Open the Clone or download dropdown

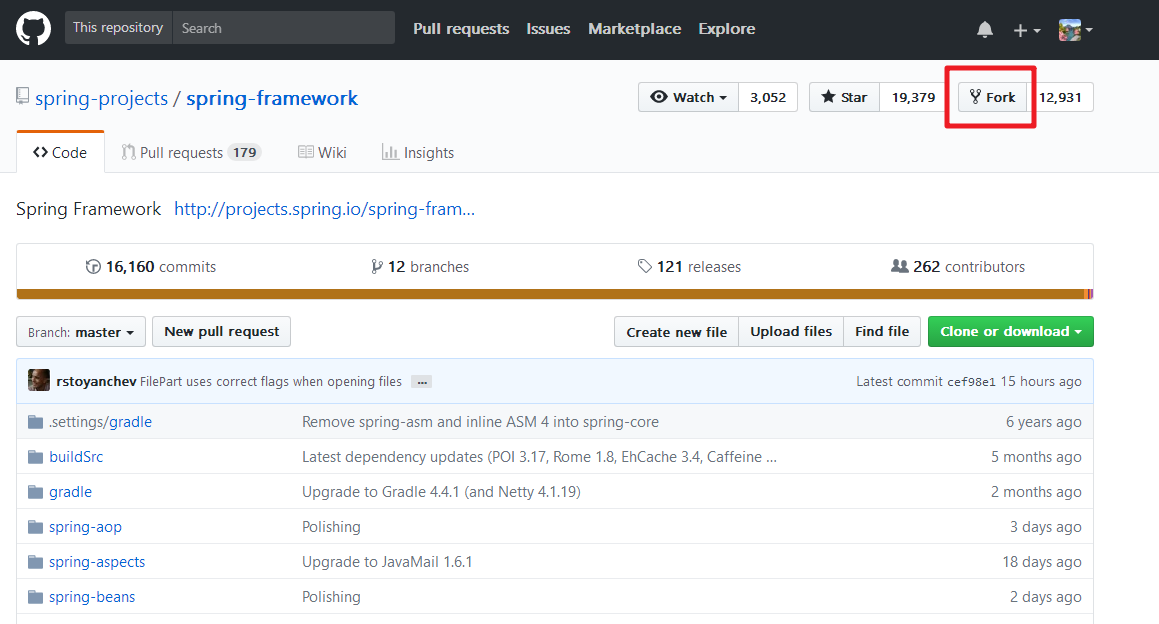coord(1010,331)
